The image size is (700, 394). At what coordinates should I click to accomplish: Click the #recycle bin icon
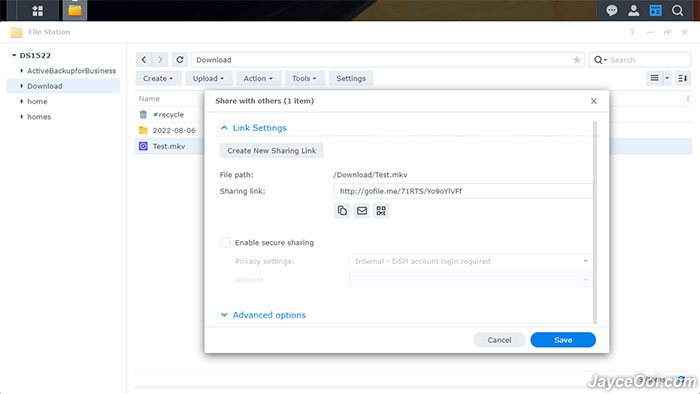point(143,114)
